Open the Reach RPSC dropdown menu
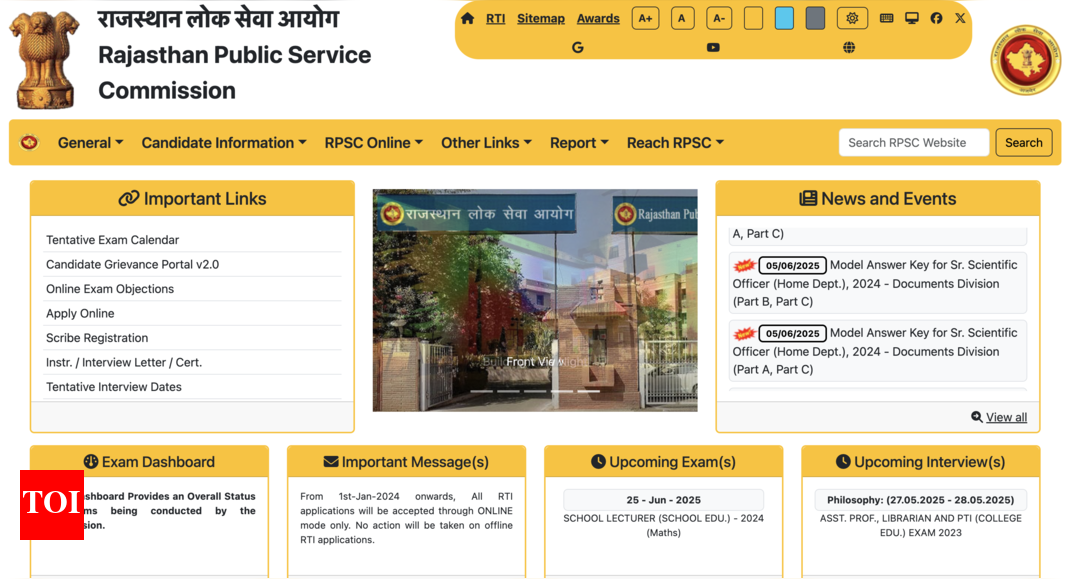This screenshot has height=579, width=1070. 675,143
